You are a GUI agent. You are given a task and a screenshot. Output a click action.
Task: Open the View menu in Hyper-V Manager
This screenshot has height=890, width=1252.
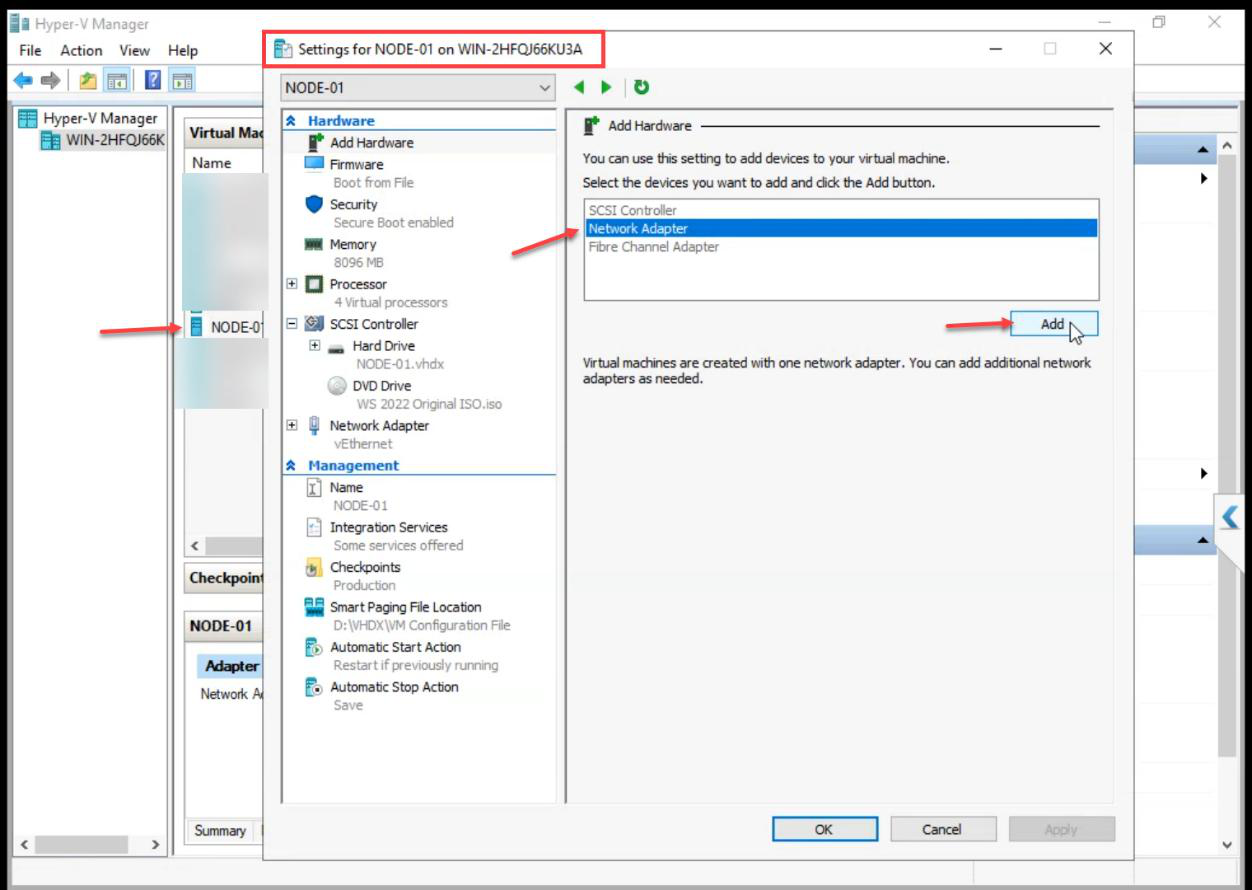pos(134,50)
